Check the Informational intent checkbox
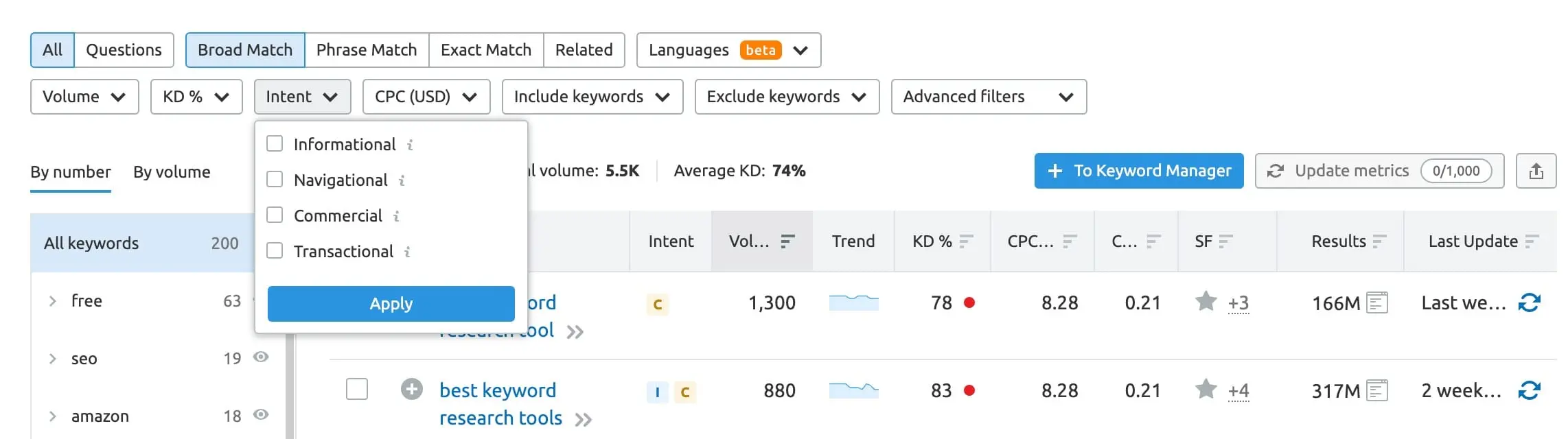Viewport: 1568px width, 439px height. click(275, 144)
